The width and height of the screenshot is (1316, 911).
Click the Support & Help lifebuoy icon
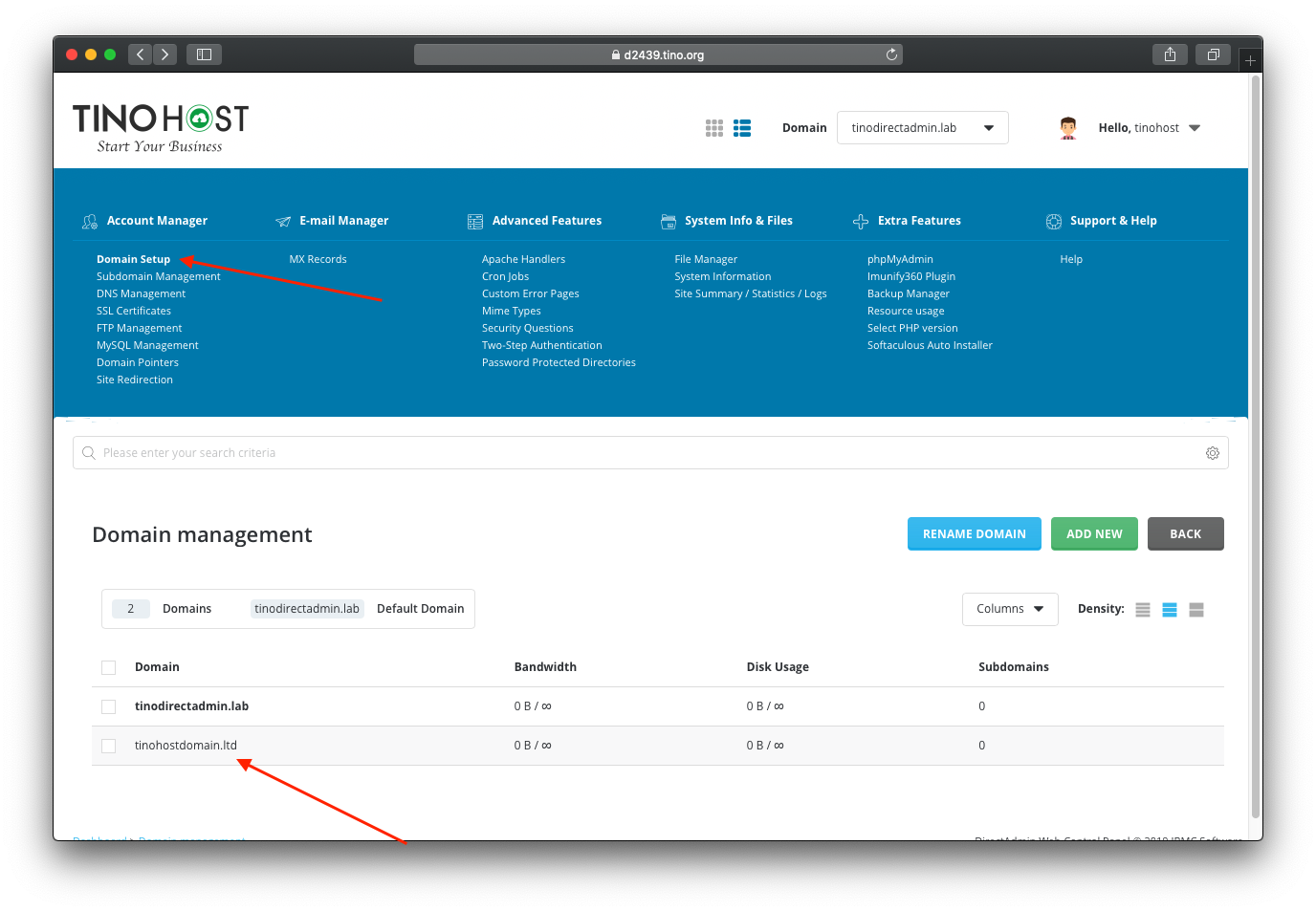(x=1054, y=221)
